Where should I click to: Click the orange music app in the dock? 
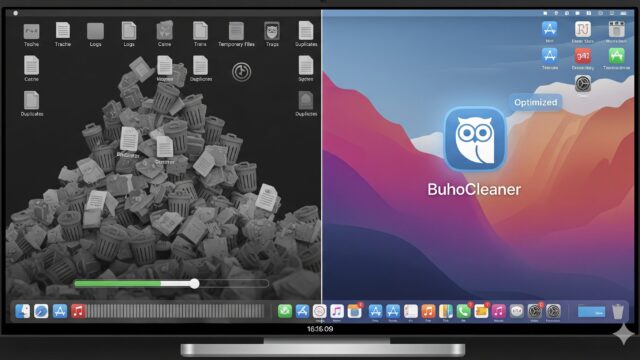click(428, 311)
